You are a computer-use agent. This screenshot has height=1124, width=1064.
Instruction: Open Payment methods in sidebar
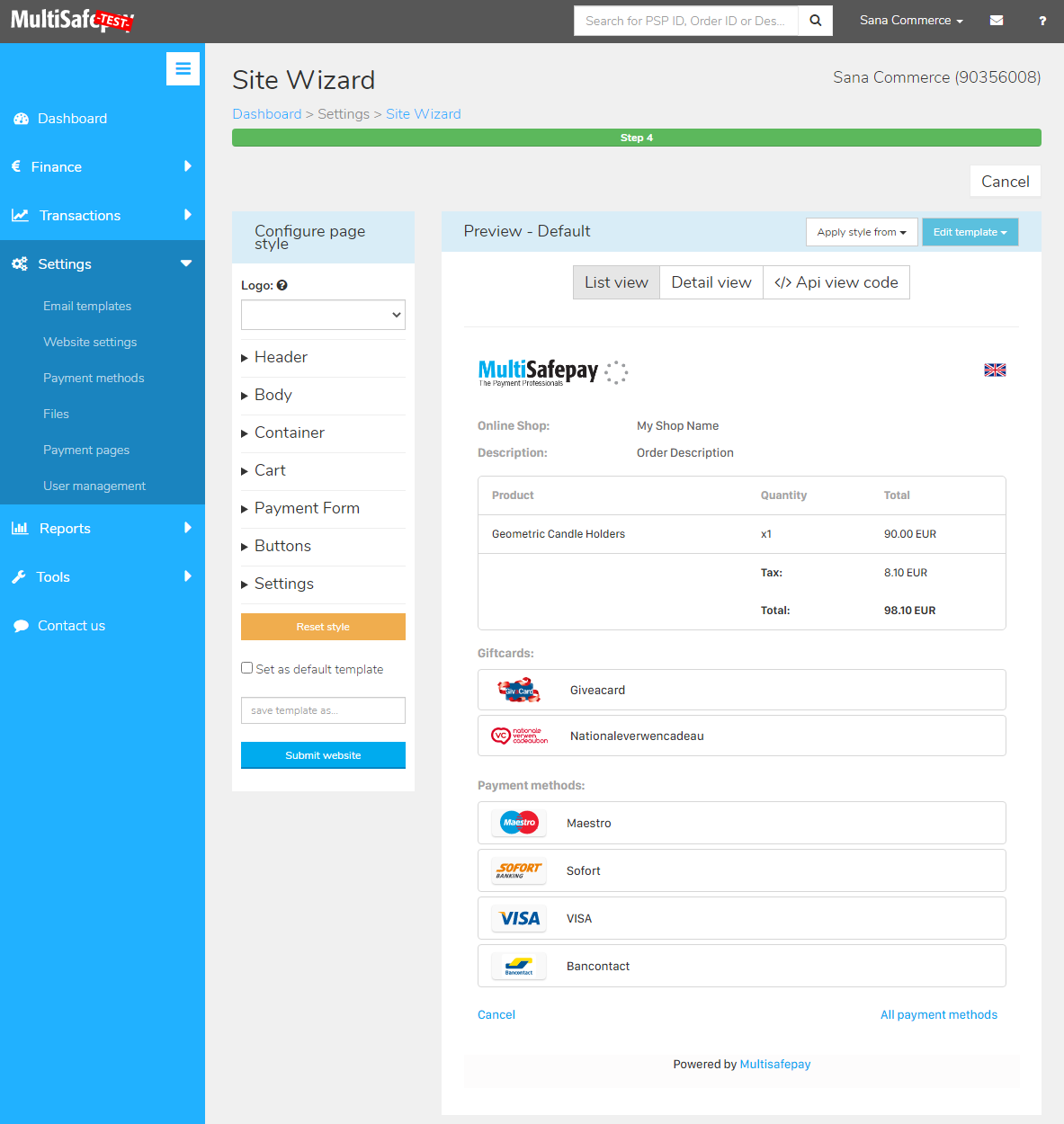(x=94, y=378)
